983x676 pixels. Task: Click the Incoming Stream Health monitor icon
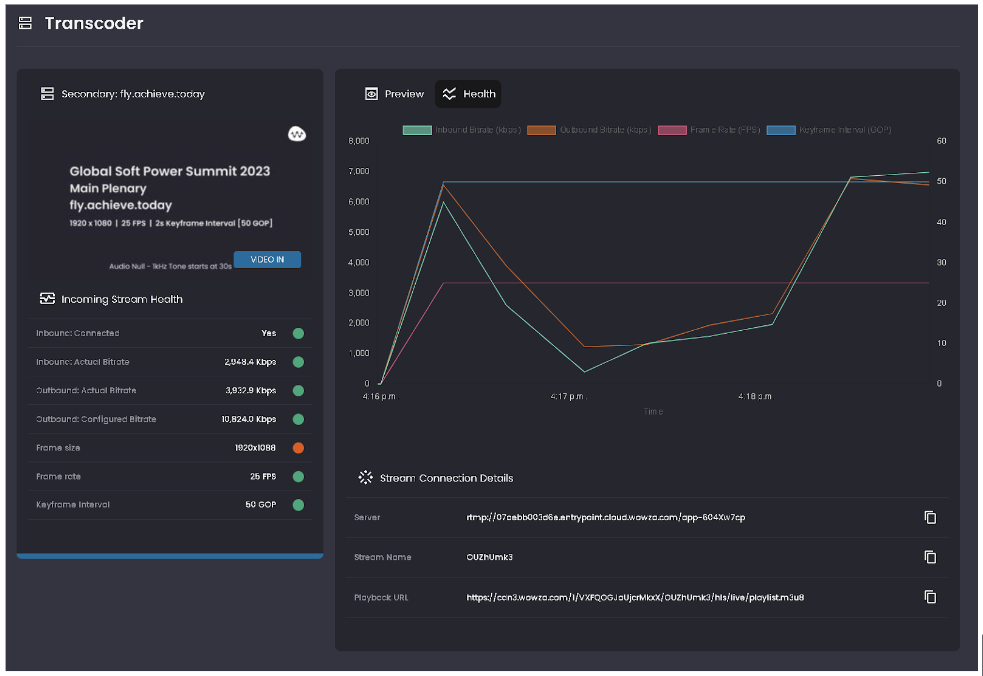[x=47, y=299]
